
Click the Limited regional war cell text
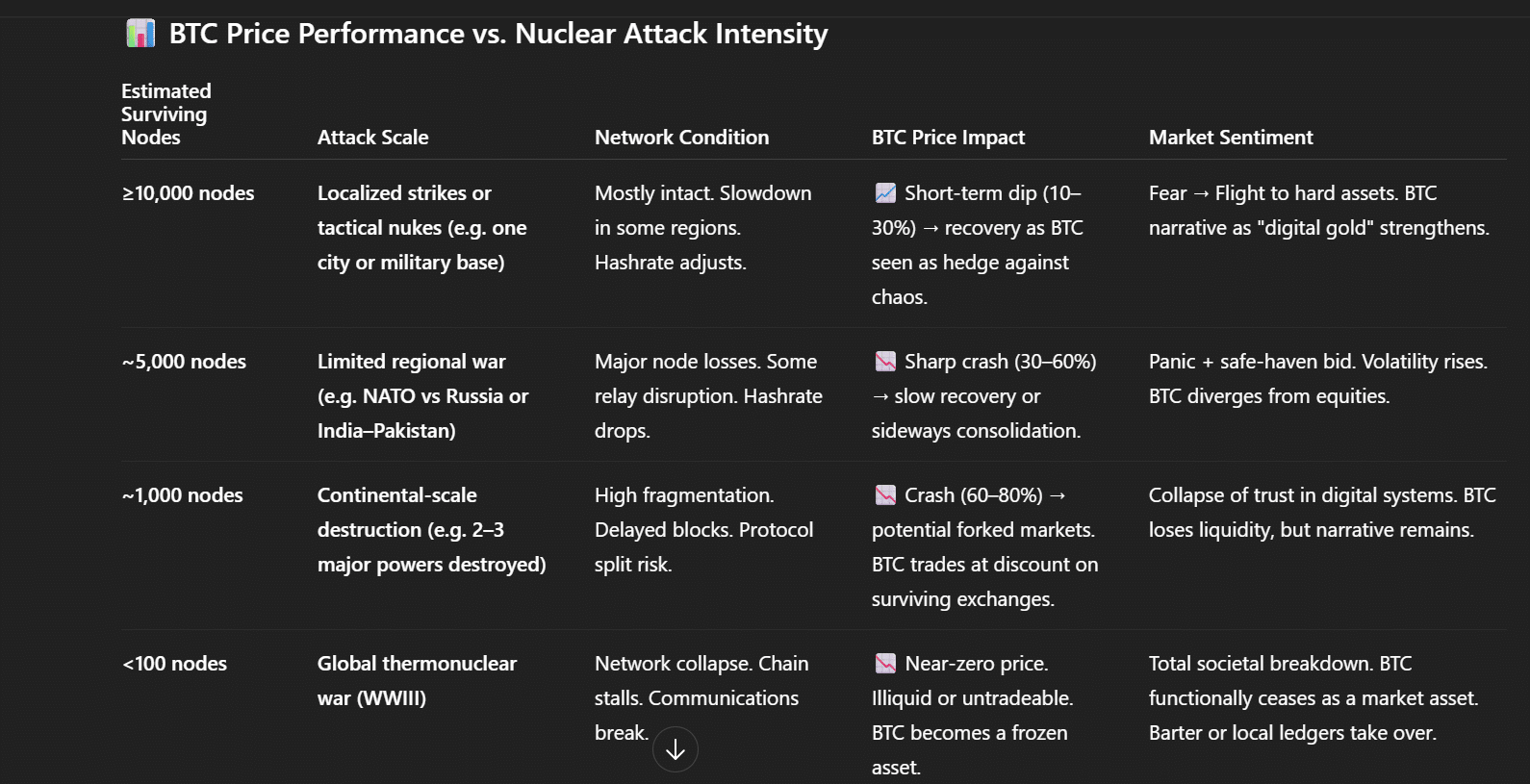tap(422, 396)
